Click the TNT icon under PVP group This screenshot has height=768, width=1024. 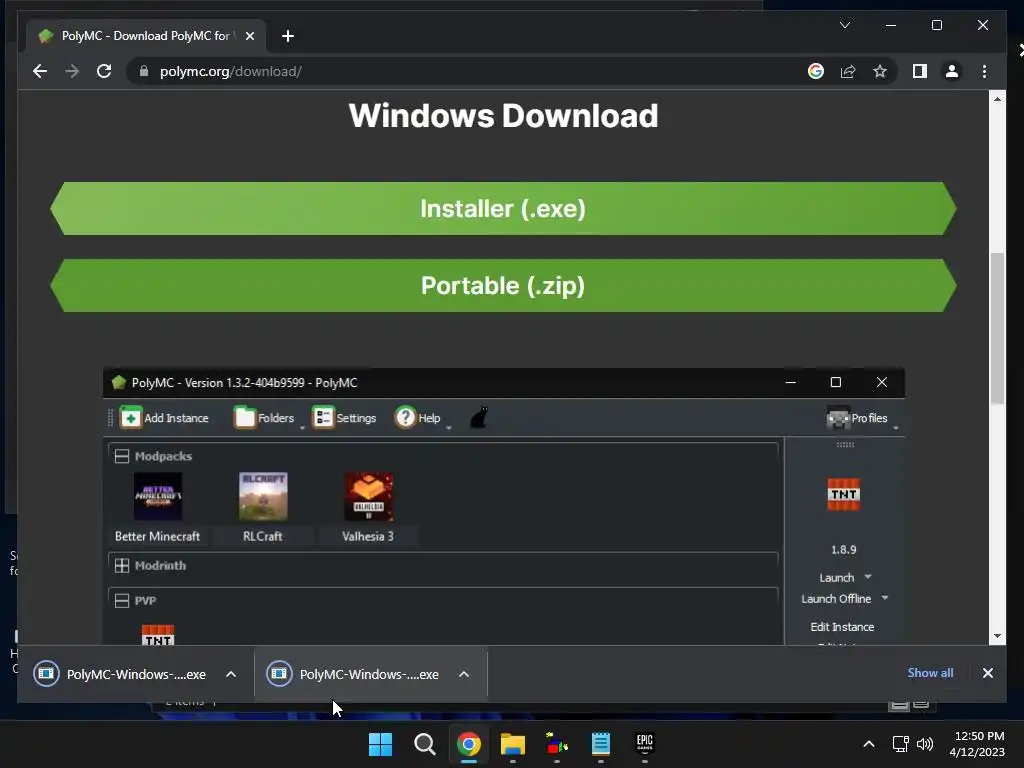pyautogui.click(x=158, y=635)
